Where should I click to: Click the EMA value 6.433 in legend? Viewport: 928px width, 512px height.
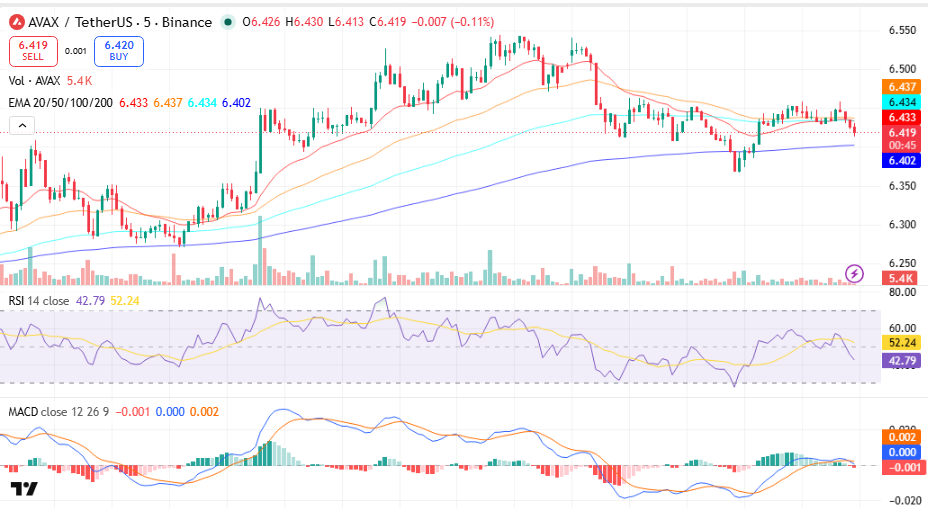tap(133, 103)
